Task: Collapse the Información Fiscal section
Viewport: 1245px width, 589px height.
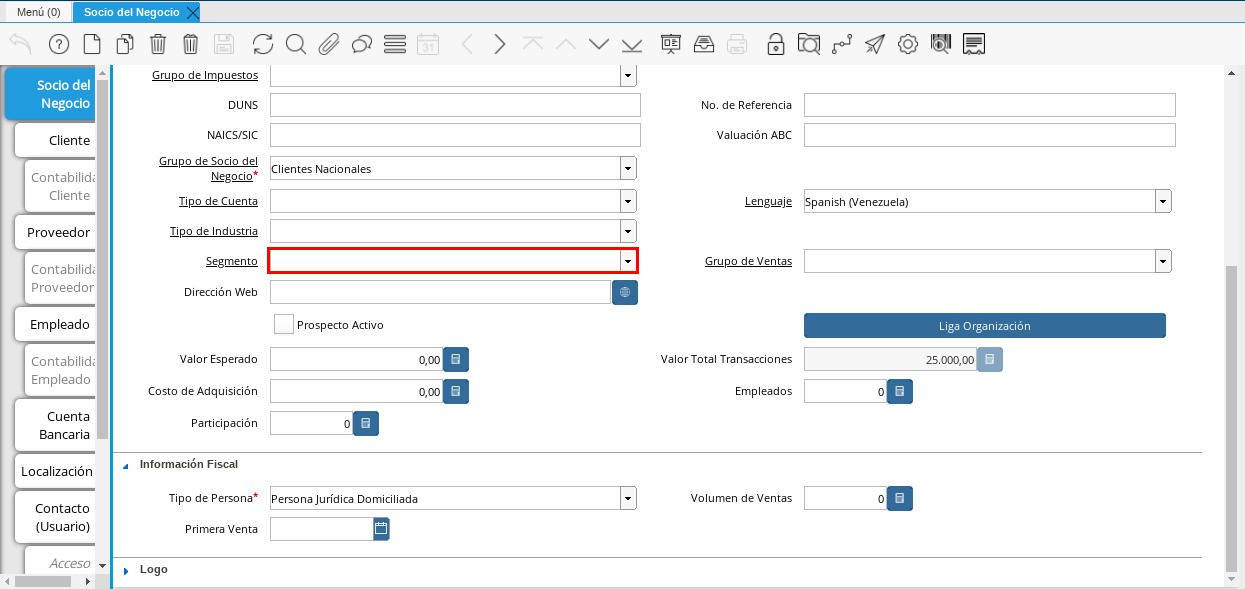Action: [x=127, y=465]
